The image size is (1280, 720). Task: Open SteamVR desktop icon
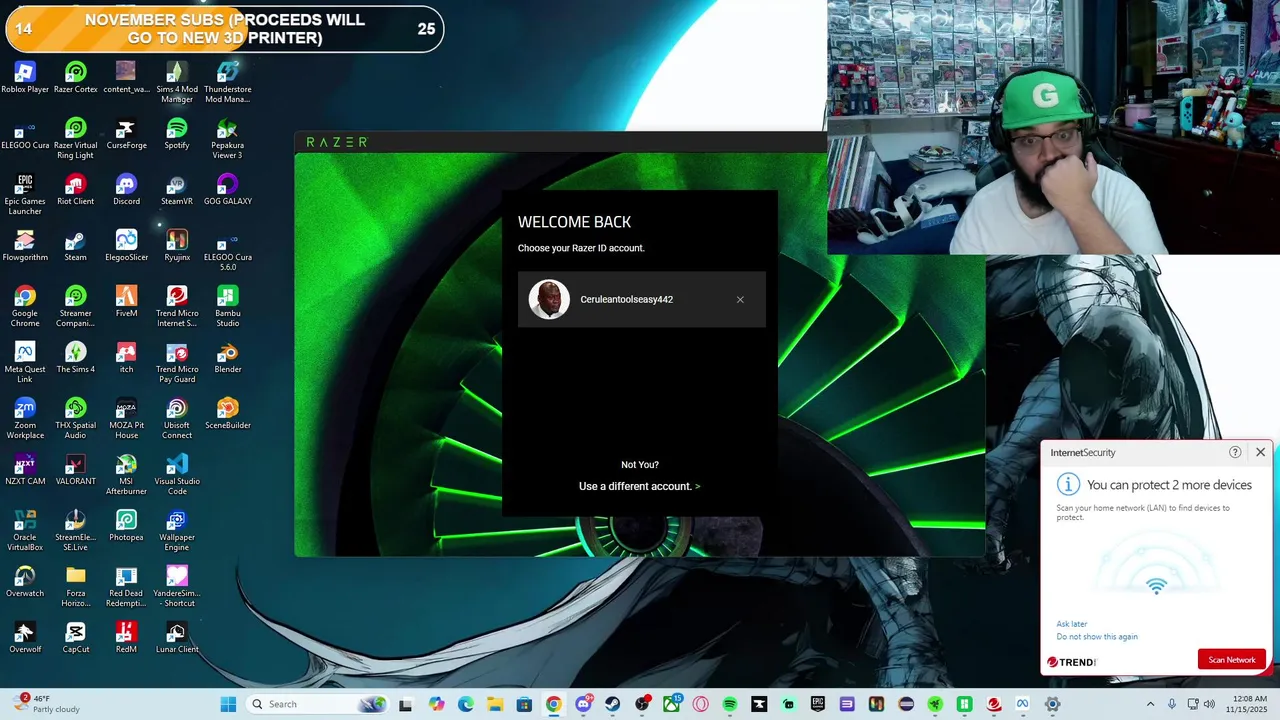177,189
